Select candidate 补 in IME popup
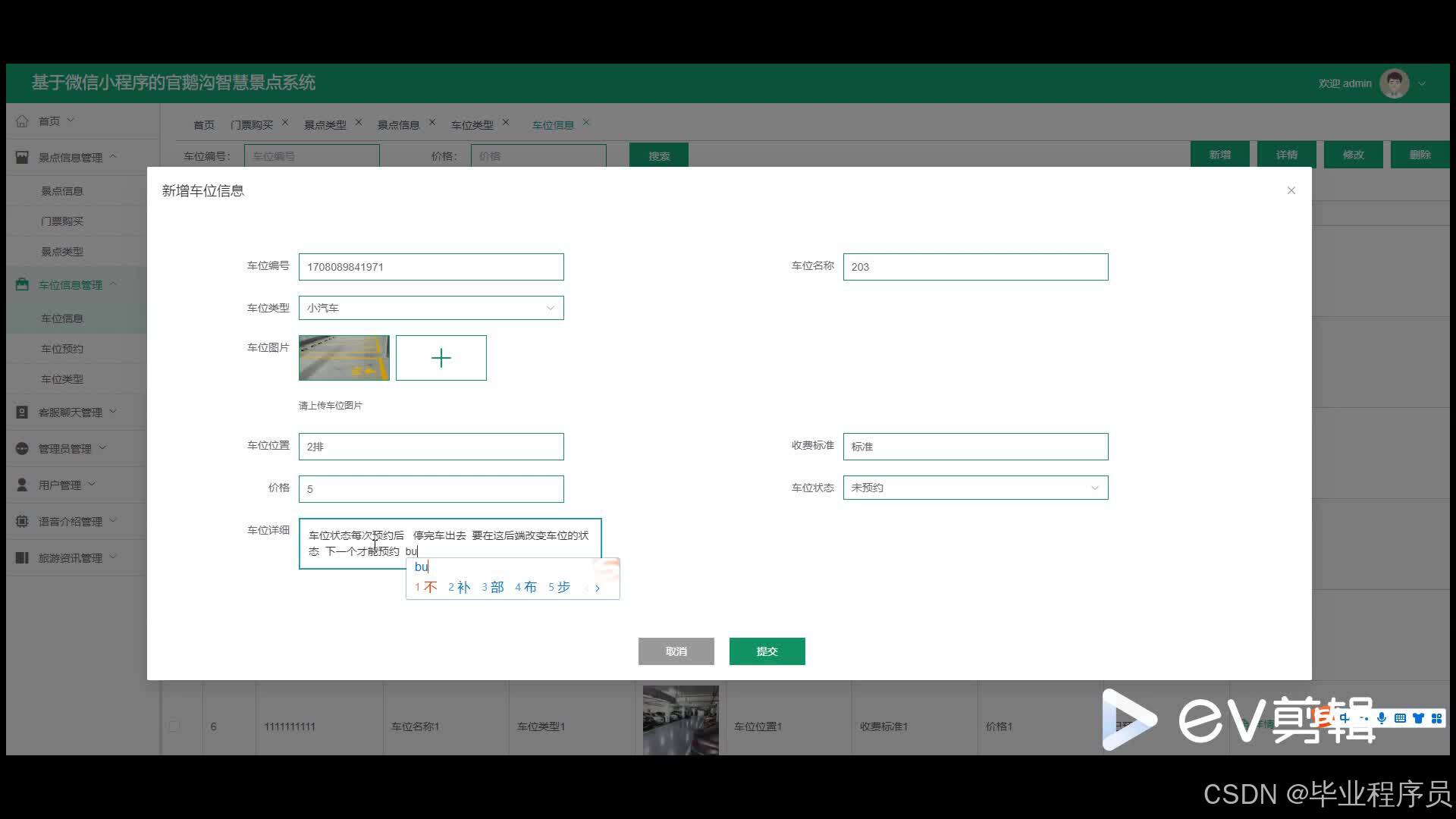The width and height of the screenshot is (1456, 819). pos(460,587)
